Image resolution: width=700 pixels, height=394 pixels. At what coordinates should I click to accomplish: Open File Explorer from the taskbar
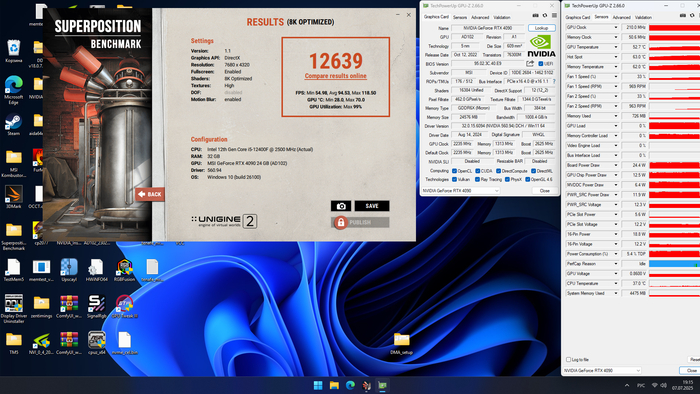pyautogui.click(x=334, y=385)
